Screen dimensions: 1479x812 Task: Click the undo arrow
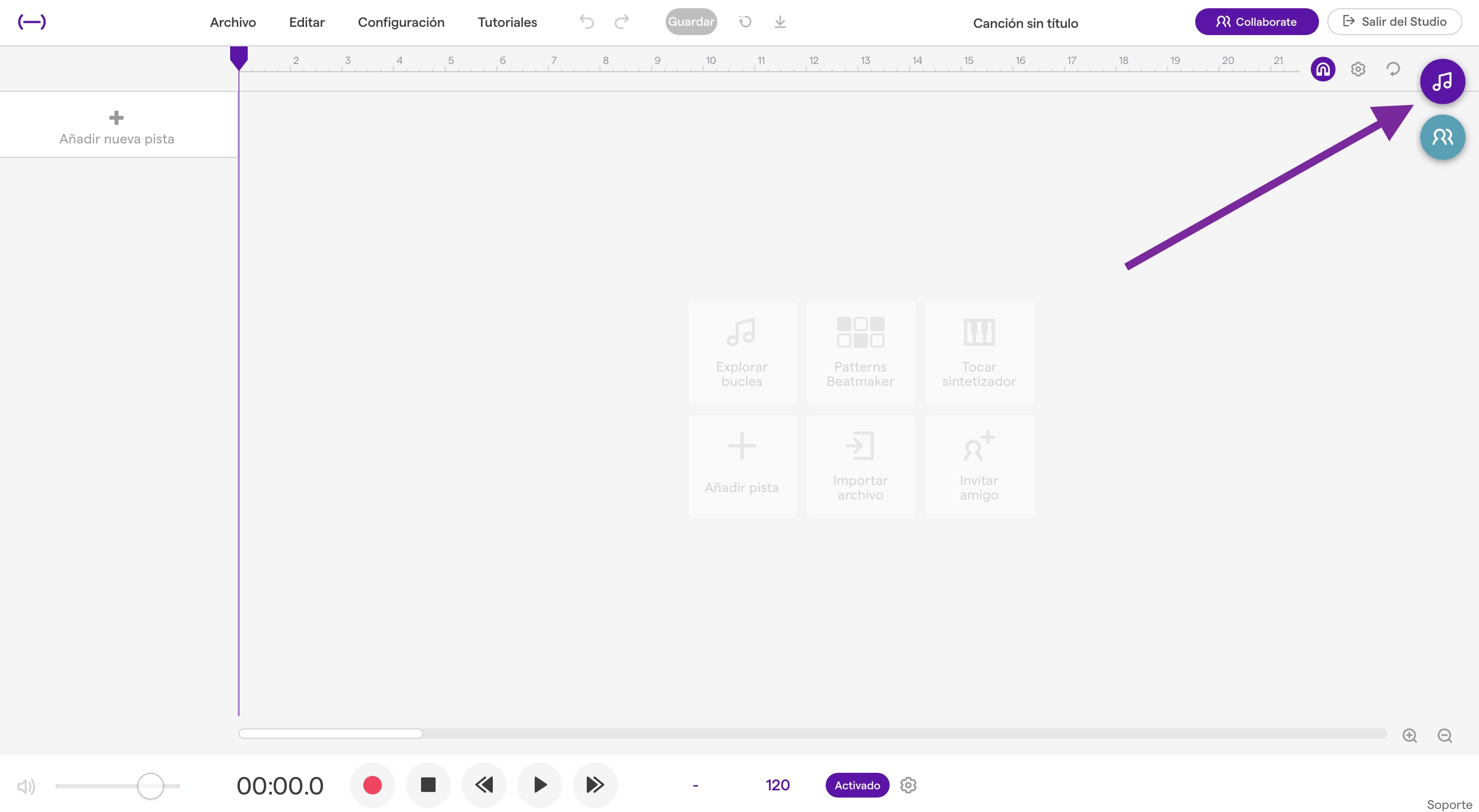[x=586, y=22]
